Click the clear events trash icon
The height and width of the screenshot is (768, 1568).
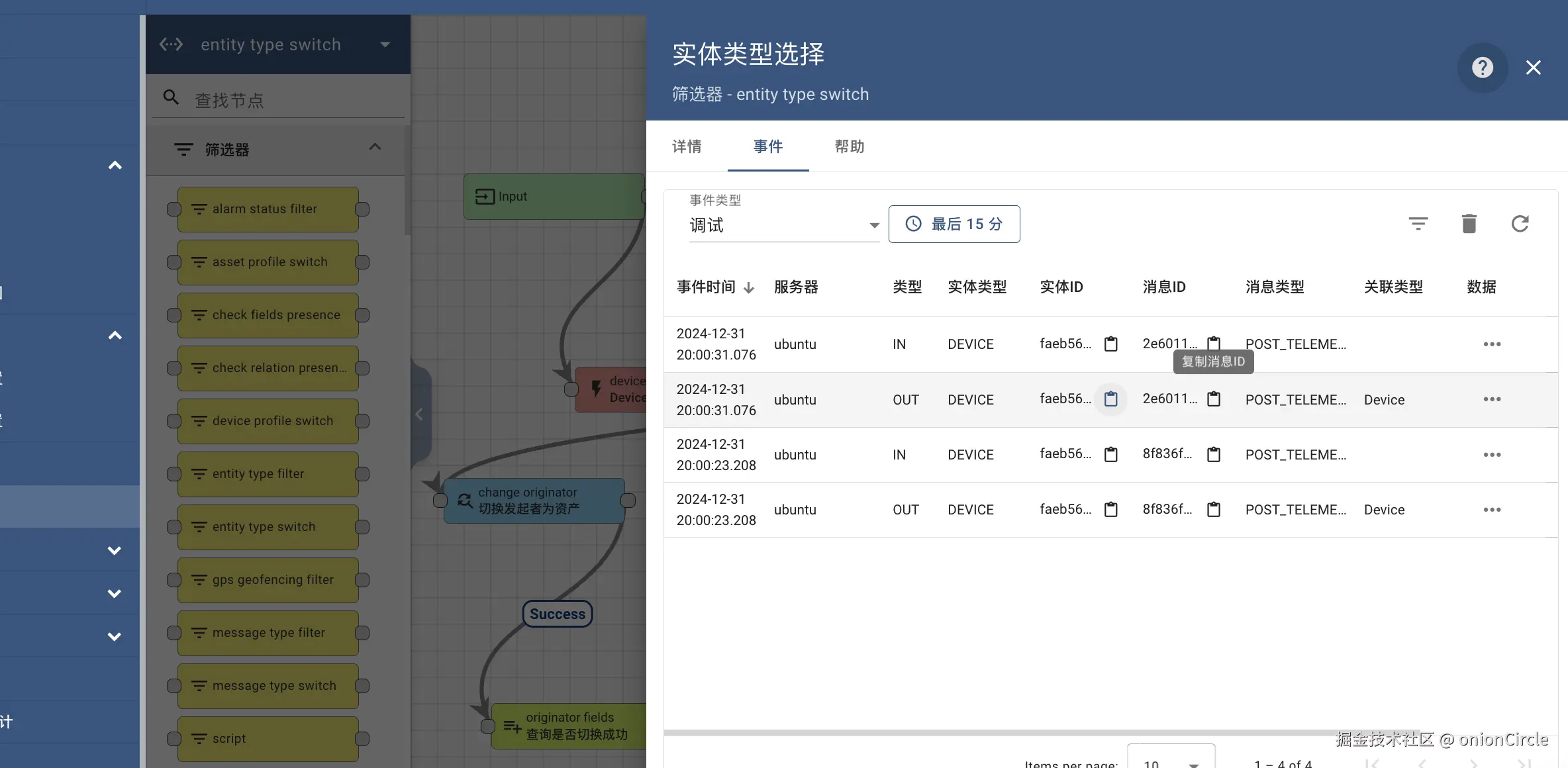pyautogui.click(x=1469, y=224)
